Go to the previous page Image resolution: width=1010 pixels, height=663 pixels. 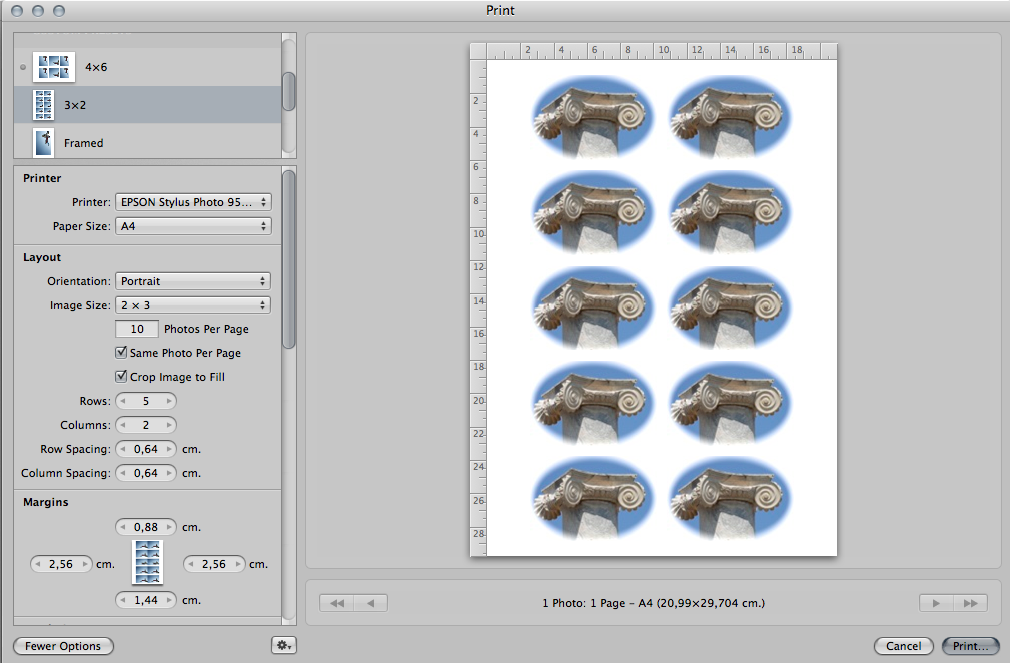pos(370,603)
